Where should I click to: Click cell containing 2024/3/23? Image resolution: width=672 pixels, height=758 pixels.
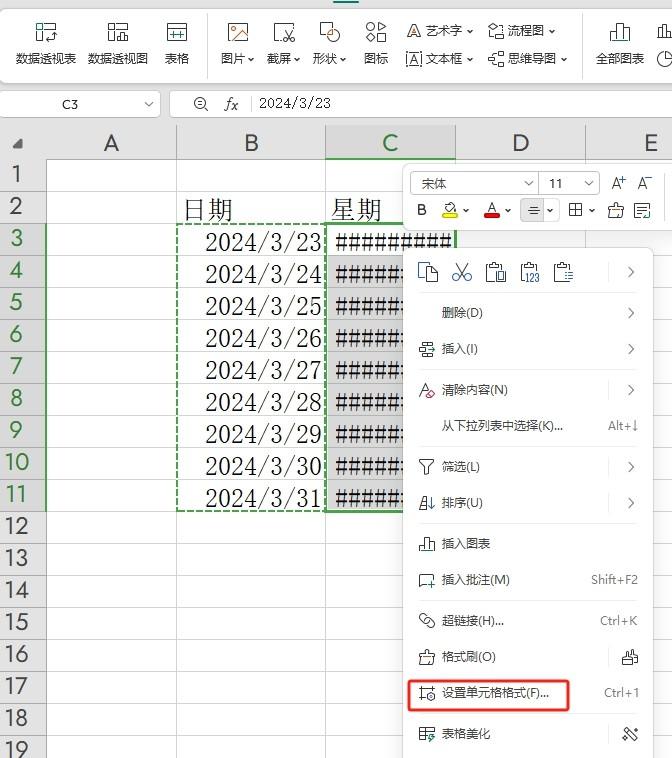point(251,240)
